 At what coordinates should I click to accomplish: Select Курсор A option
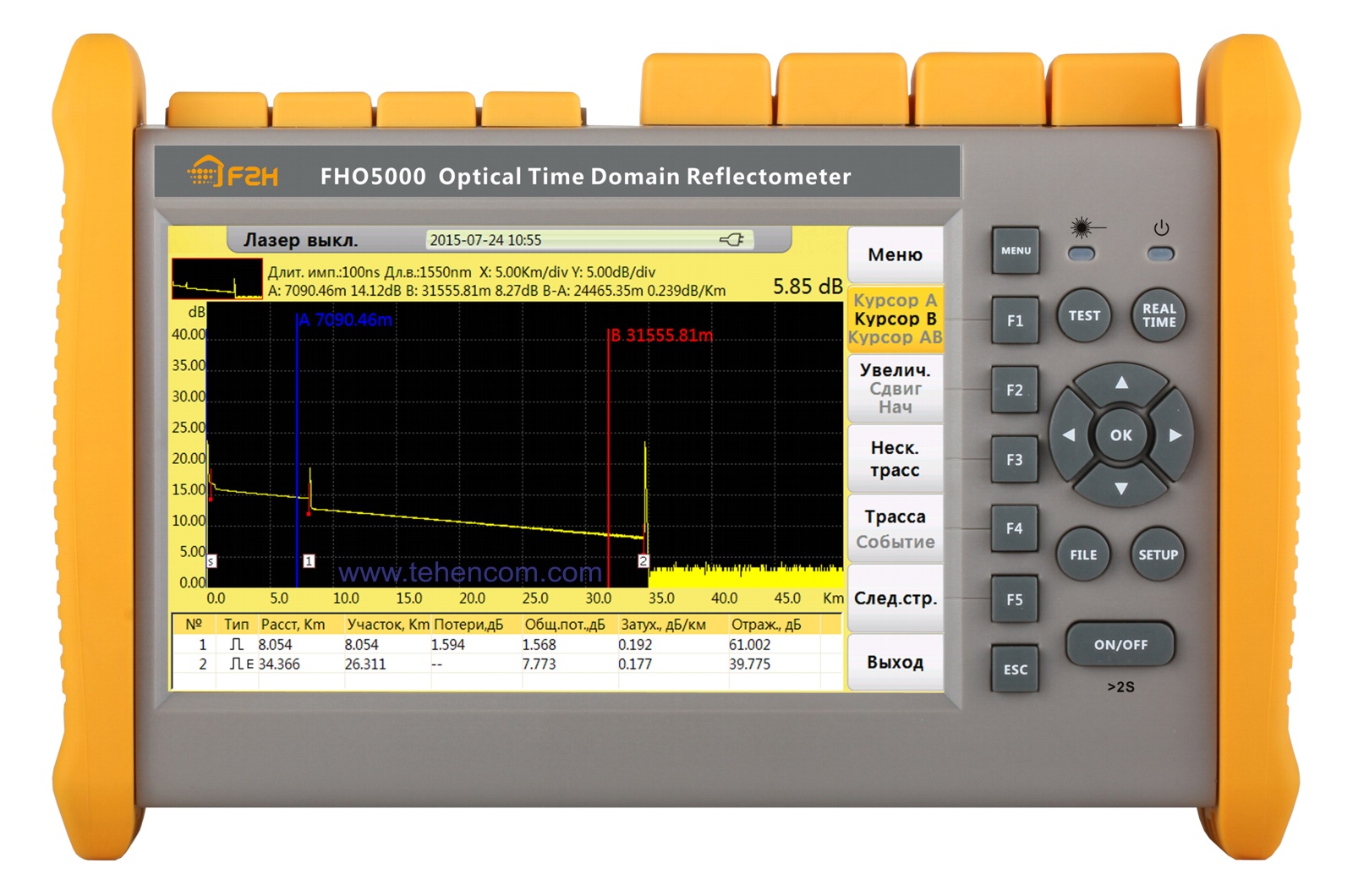pos(895,300)
